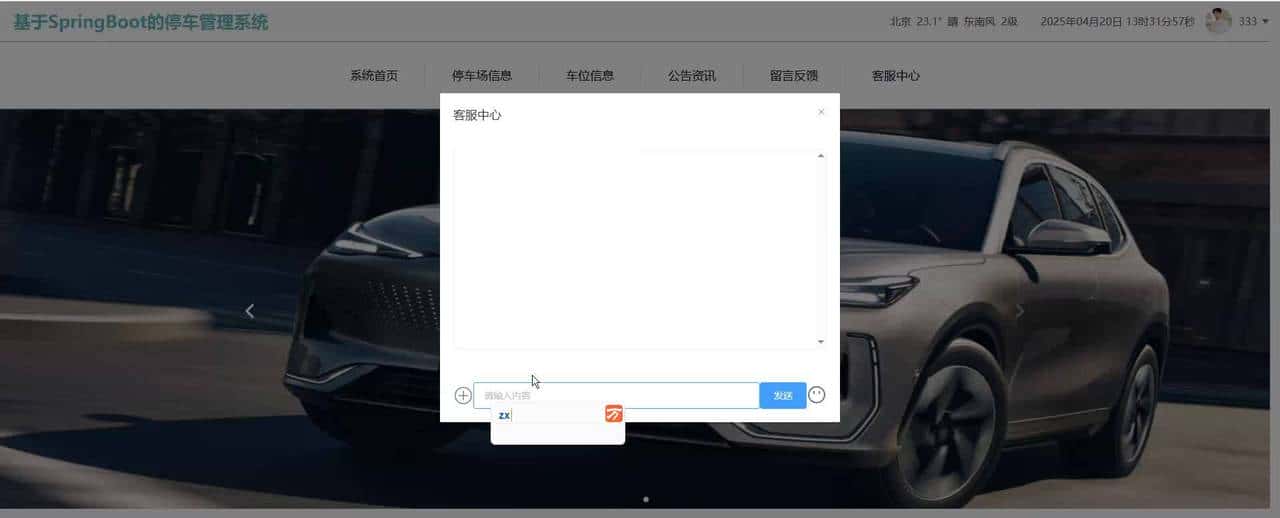This screenshot has height=518, width=1280.
Task: Click the zx IME composition text
Action: click(x=504, y=415)
